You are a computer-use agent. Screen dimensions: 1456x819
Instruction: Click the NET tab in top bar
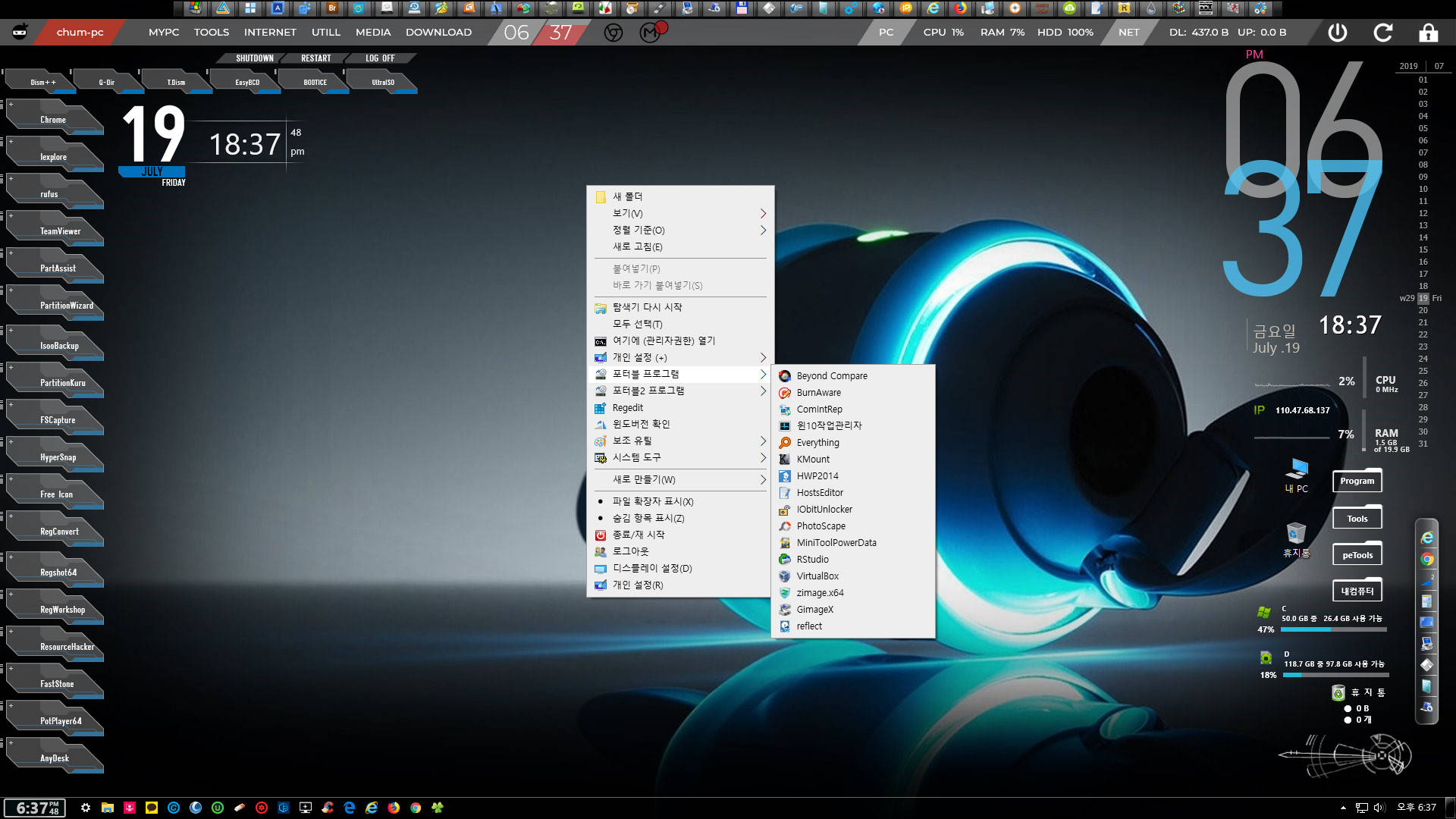click(x=1128, y=33)
